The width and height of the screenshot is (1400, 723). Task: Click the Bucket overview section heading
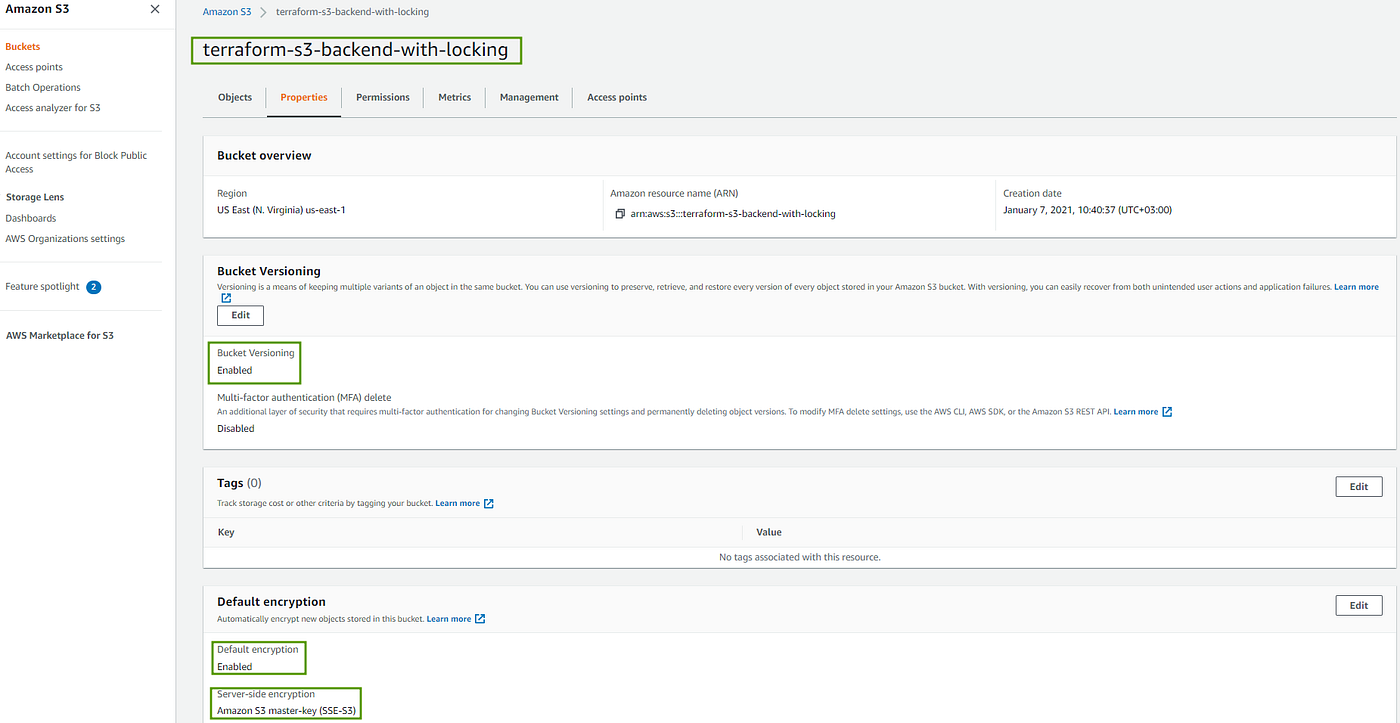coord(264,156)
